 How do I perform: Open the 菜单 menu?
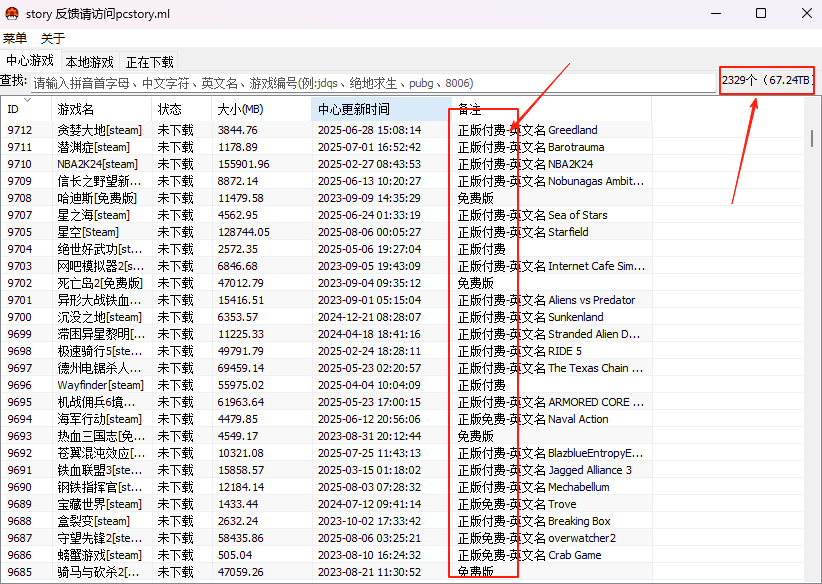coord(15,38)
